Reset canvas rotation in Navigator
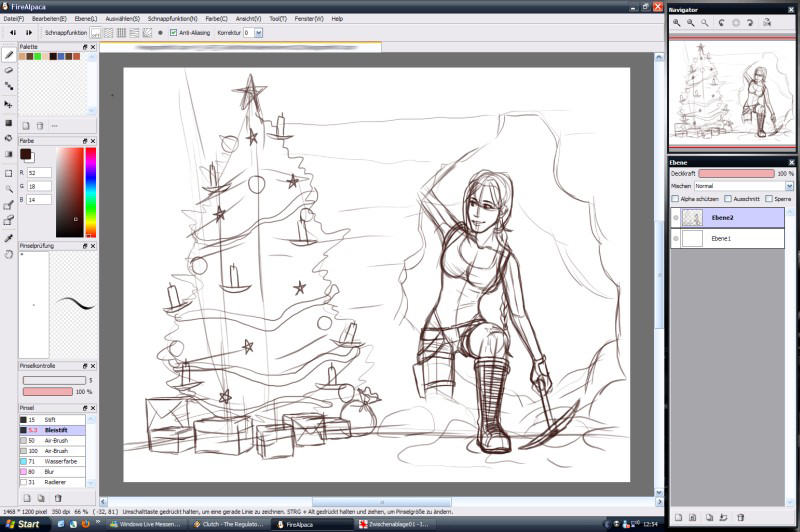Screen dimensions: 800x532 click(x=736, y=23)
